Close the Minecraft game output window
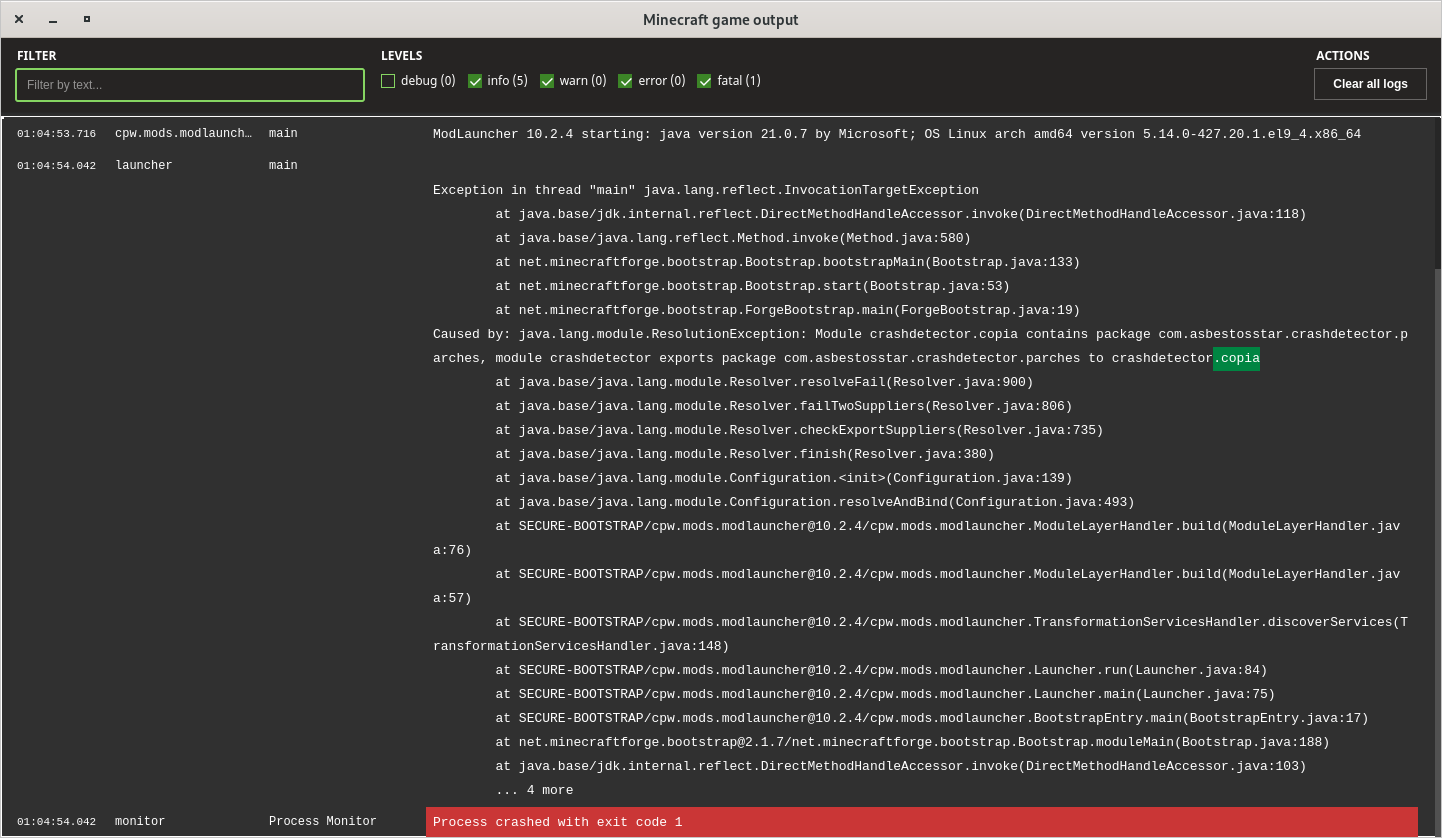The width and height of the screenshot is (1442, 838). [x=19, y=19]
